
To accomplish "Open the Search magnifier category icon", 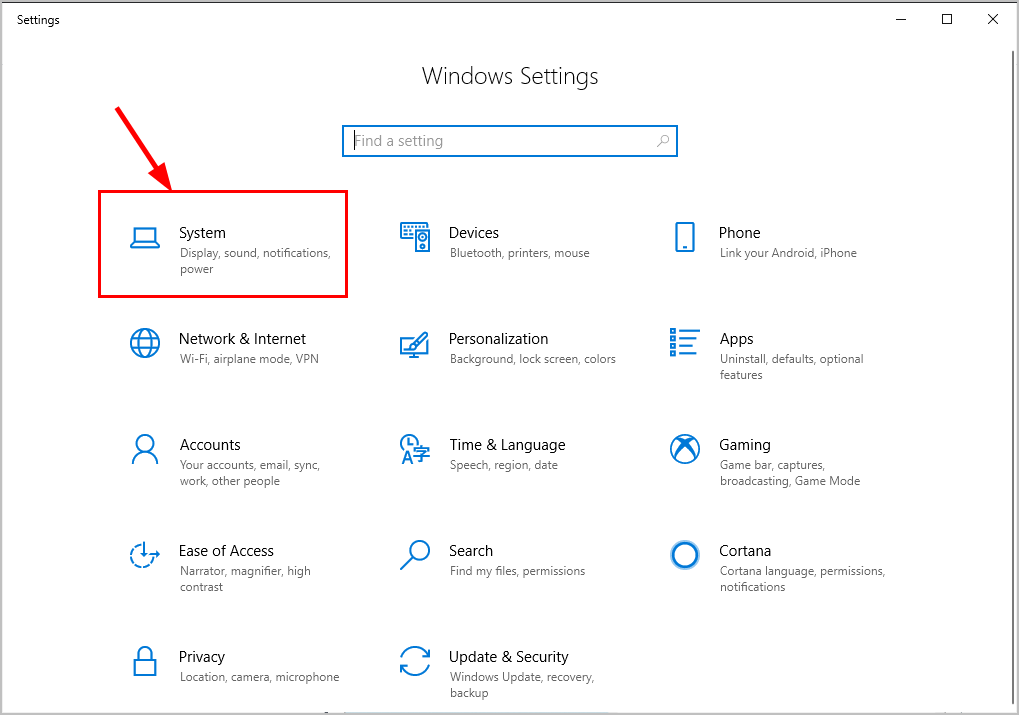I will [x=415, y=555].
